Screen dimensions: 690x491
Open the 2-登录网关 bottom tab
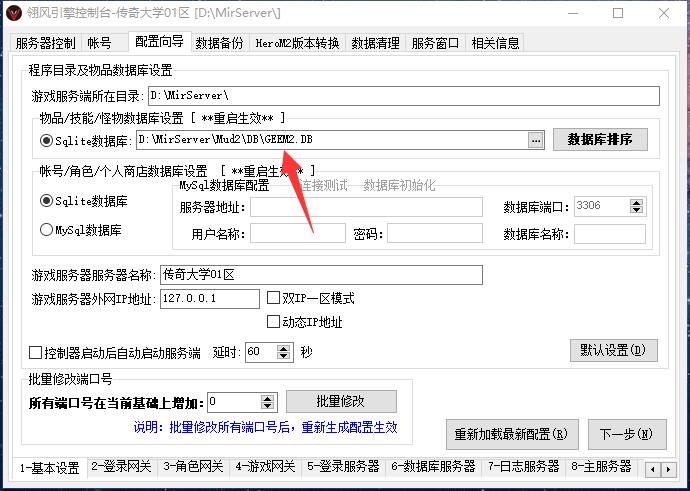point(121,467)
